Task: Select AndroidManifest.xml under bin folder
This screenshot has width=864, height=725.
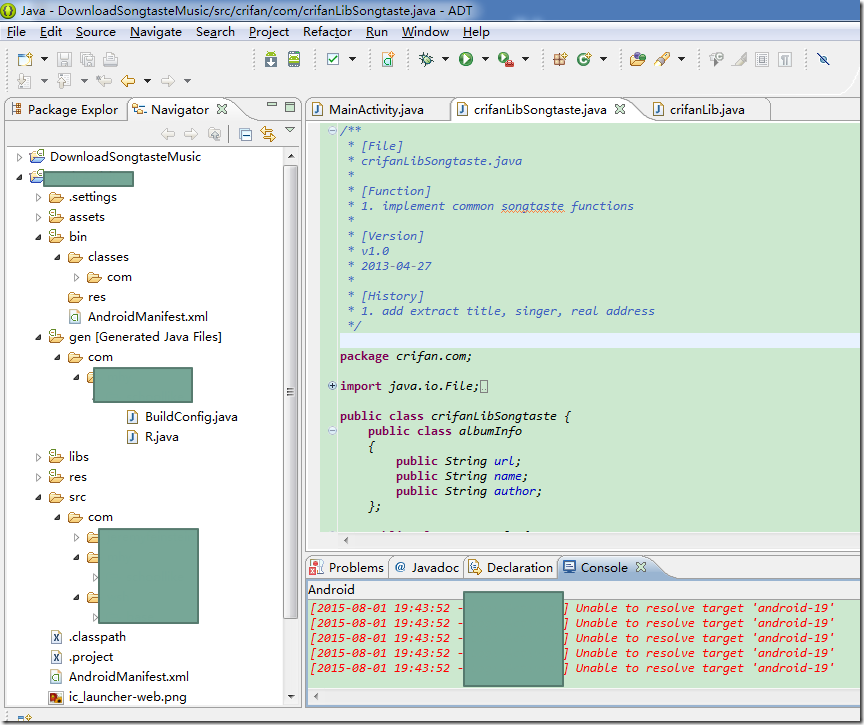Action: tap(147, 317)
